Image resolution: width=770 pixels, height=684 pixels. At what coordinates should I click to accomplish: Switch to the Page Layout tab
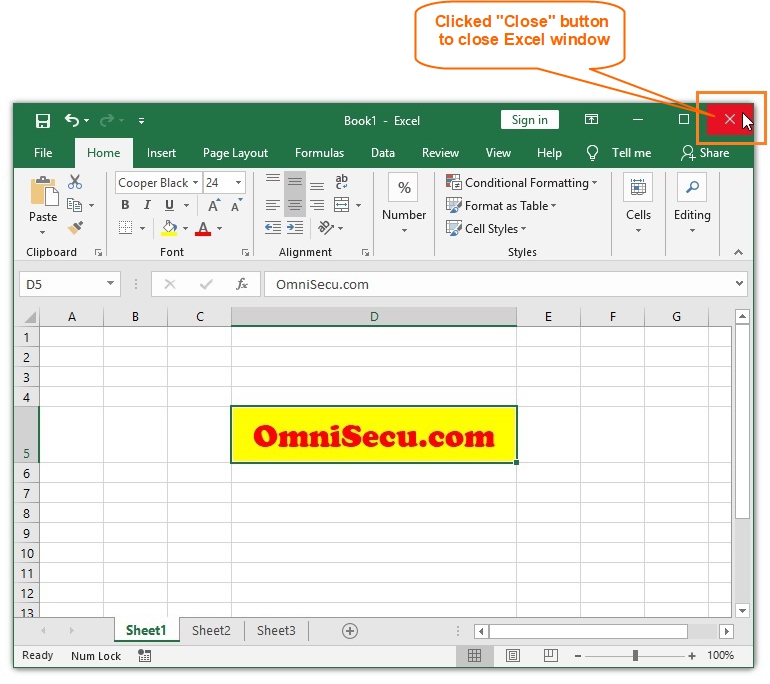tap(235, 153)
